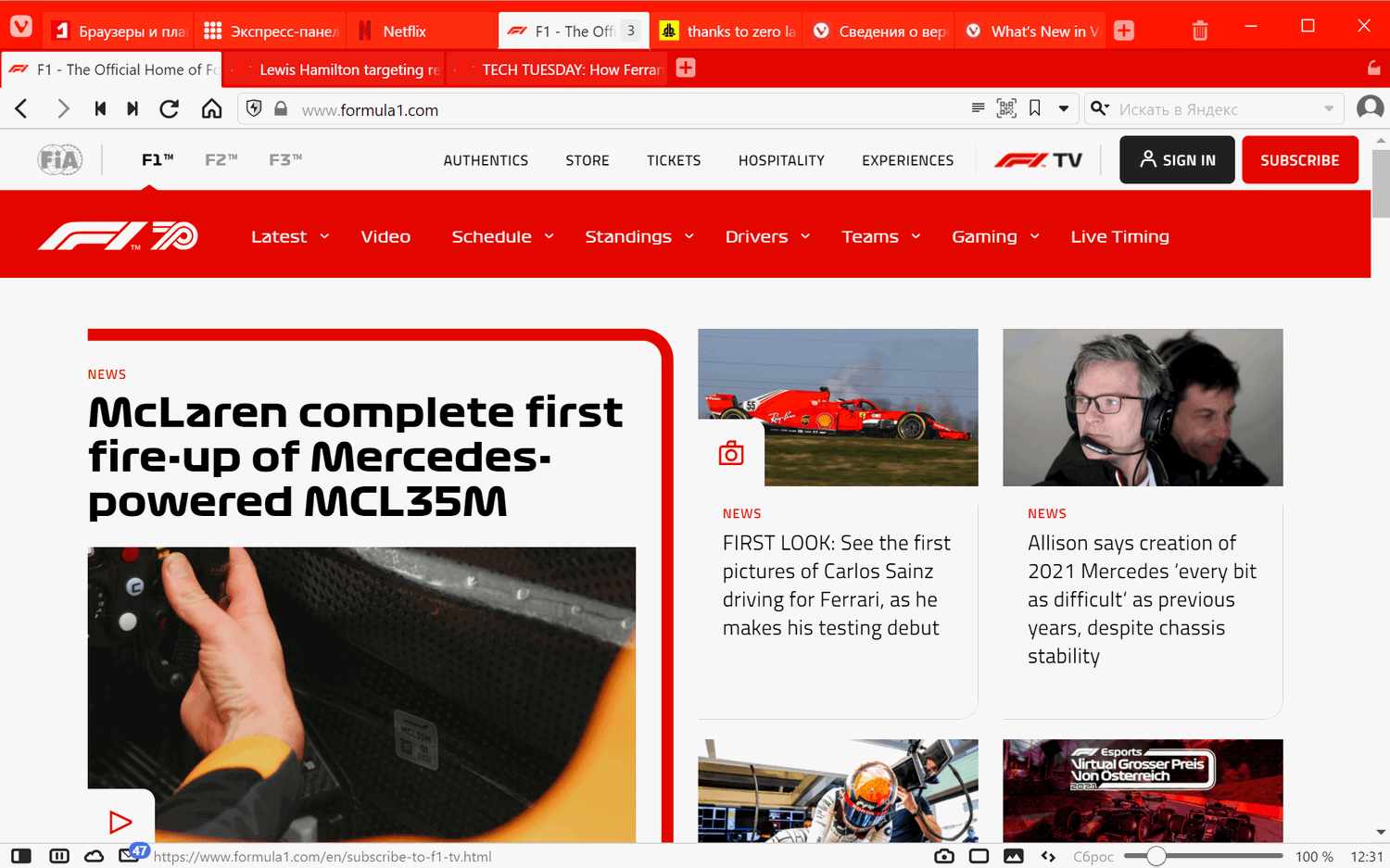Generate a QR code for the page
Screen dimensions: 1390x868
tap(1006, 109)
